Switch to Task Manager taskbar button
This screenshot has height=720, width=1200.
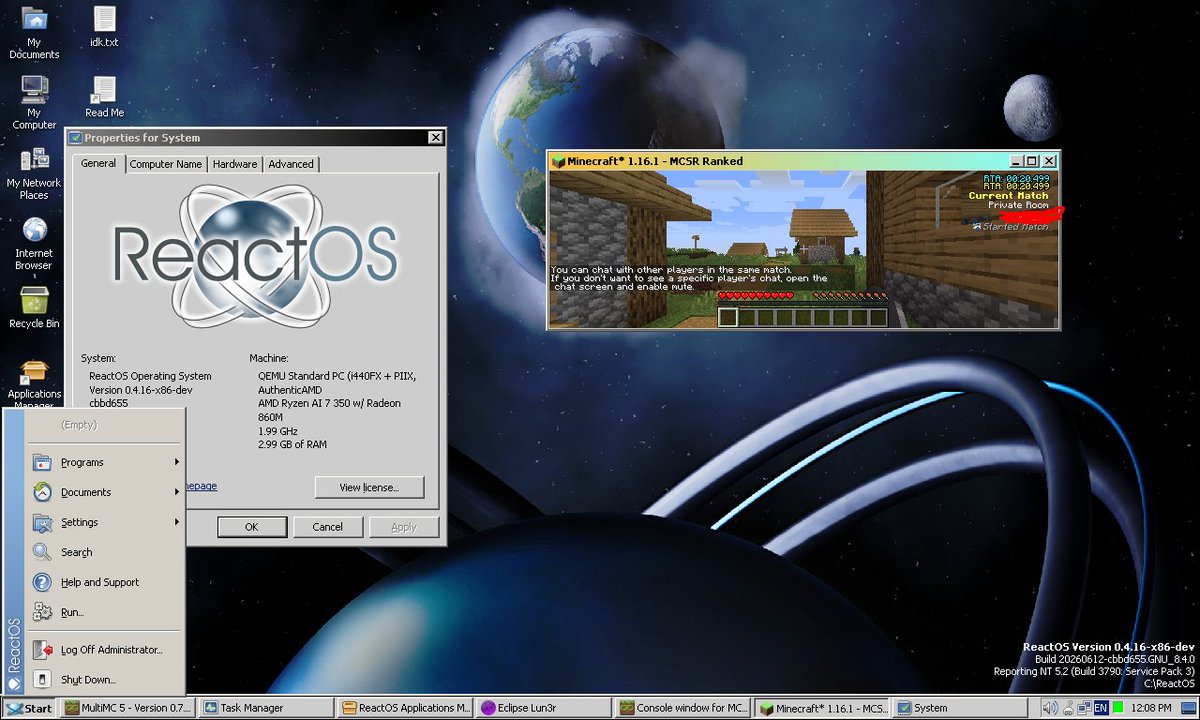click(266, 708)
